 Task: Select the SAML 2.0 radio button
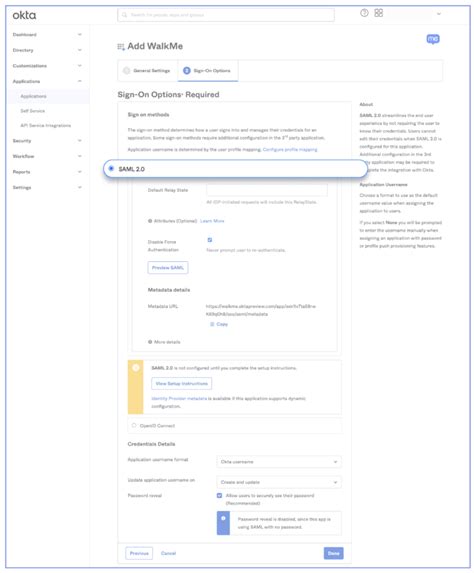[111, 168]
